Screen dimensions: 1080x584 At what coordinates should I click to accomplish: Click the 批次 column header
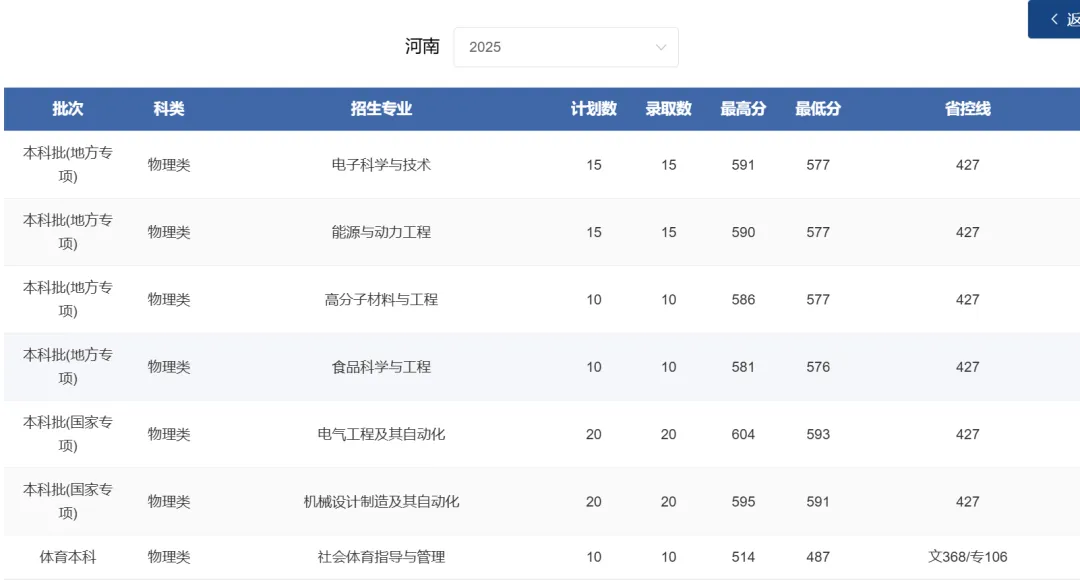click(68, 109)
